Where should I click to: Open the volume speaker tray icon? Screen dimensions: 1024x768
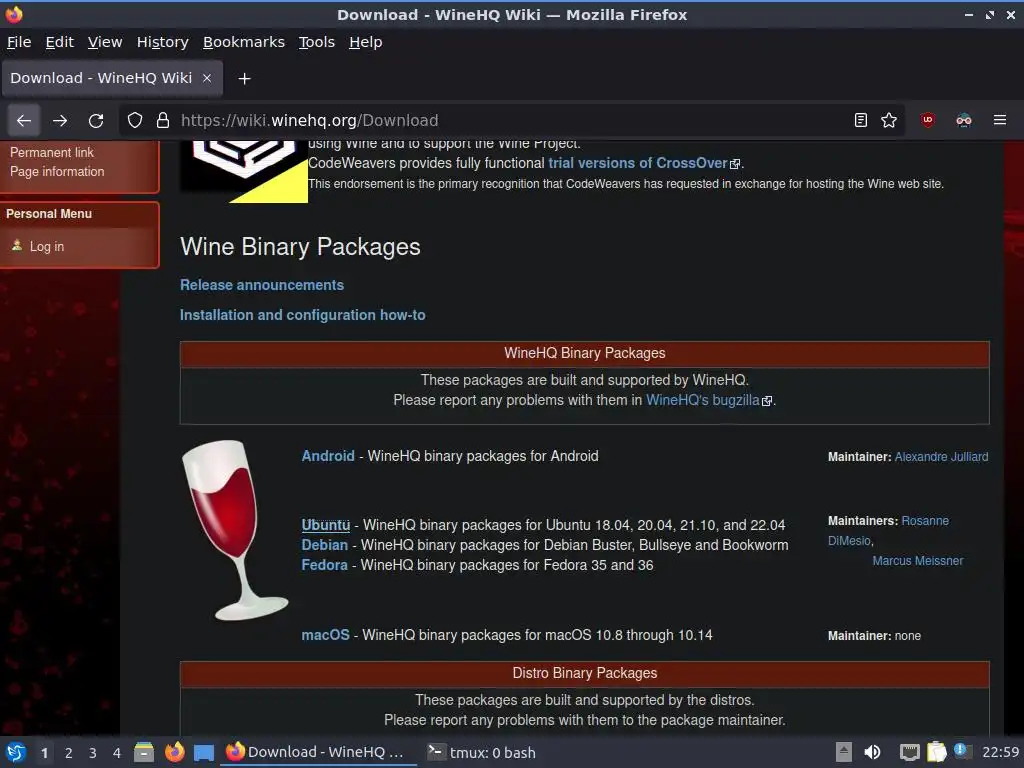(872, 752)
